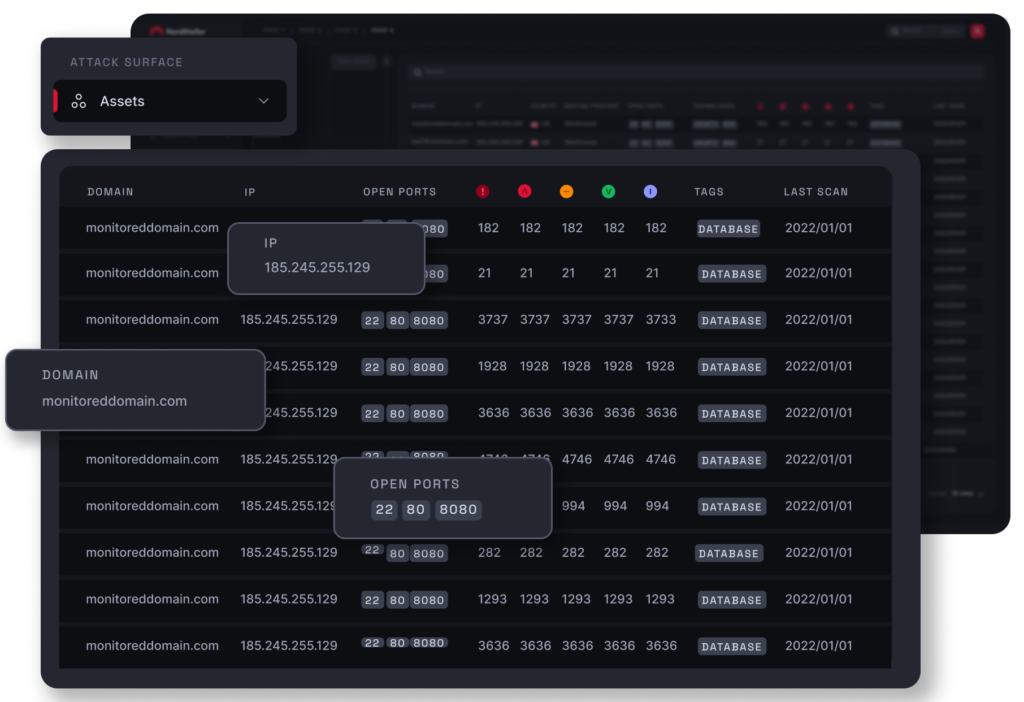Expand the Assets dropdown chevron
Screen dimensions: 1024x702
264,101
